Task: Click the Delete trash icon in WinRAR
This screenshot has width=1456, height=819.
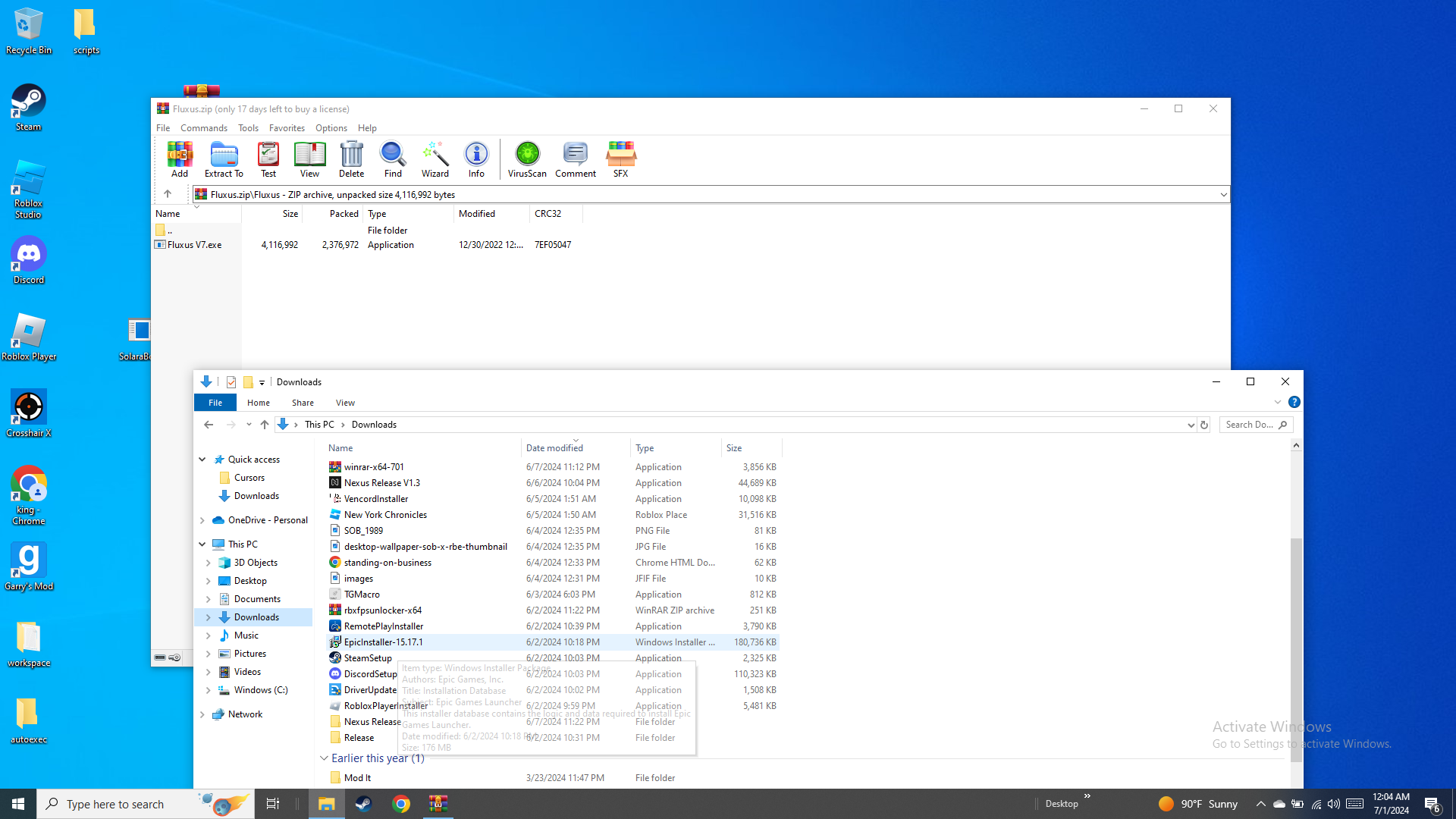Action: click(351, 160)
